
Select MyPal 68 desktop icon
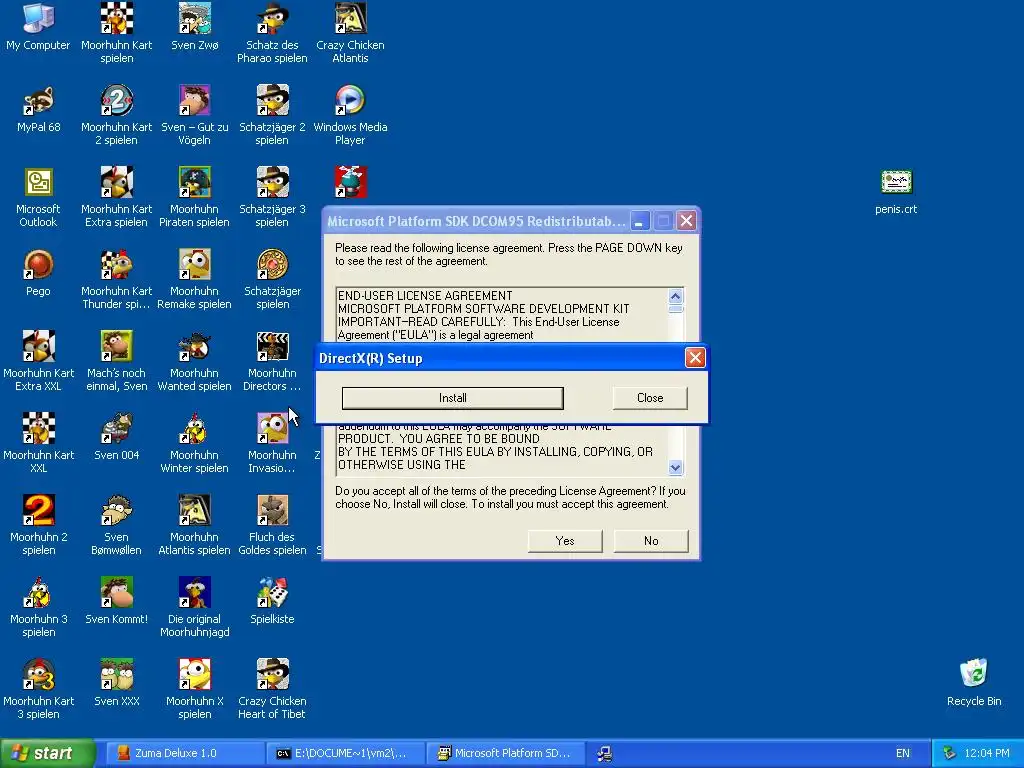[x=38, y=108]
